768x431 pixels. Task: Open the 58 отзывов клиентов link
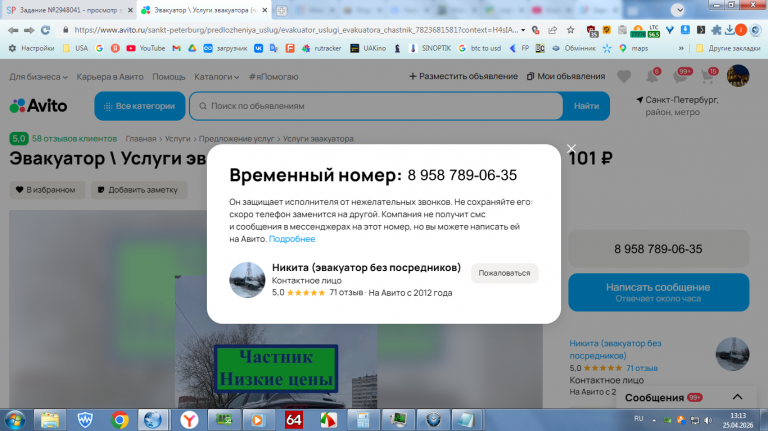point(74,139)
